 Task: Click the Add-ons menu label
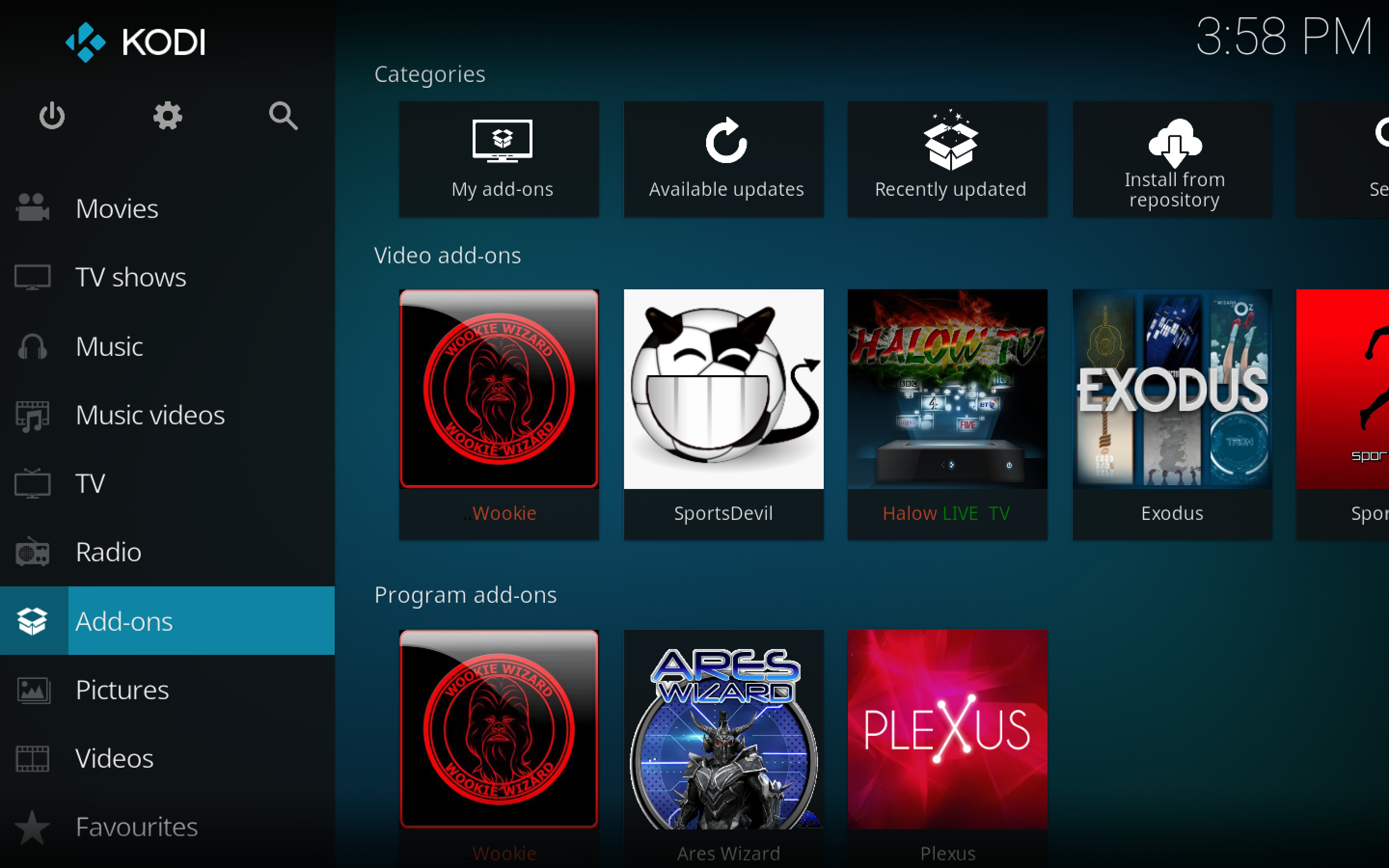pyautogui.click(x=124, y=621)
